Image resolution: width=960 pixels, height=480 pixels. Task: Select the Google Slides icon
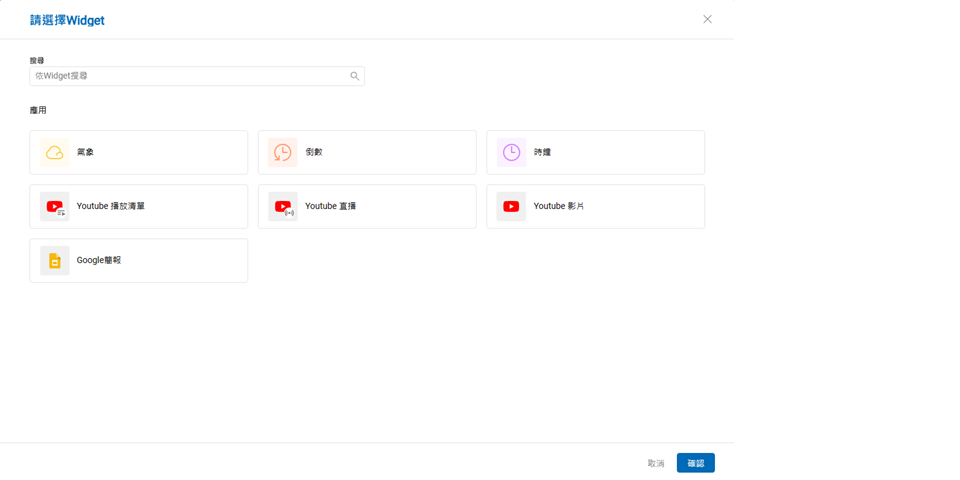coord(55,261)
